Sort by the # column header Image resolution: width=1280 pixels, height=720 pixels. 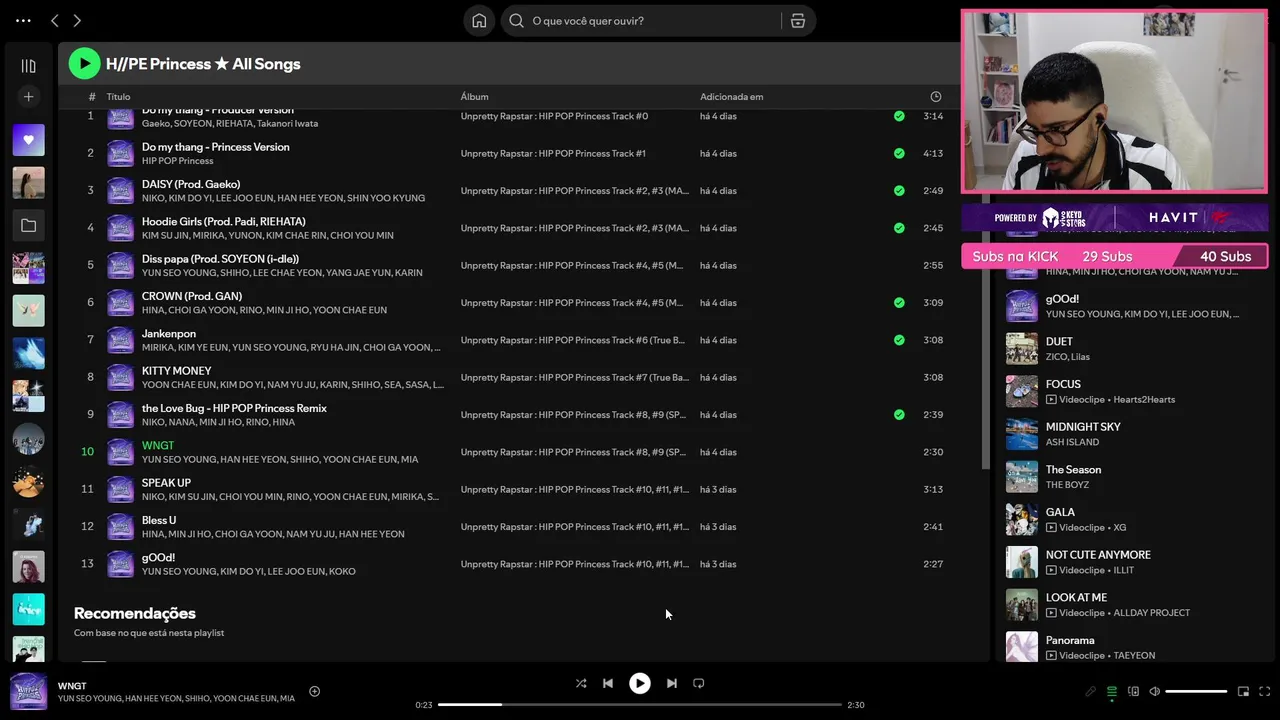click(91, 97)
